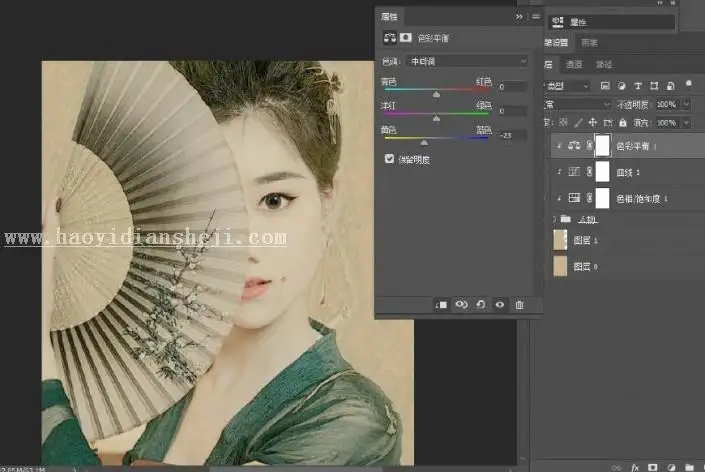Add a layer mask from the Layers bottom bar
The image size is (705, 472).
653,468
